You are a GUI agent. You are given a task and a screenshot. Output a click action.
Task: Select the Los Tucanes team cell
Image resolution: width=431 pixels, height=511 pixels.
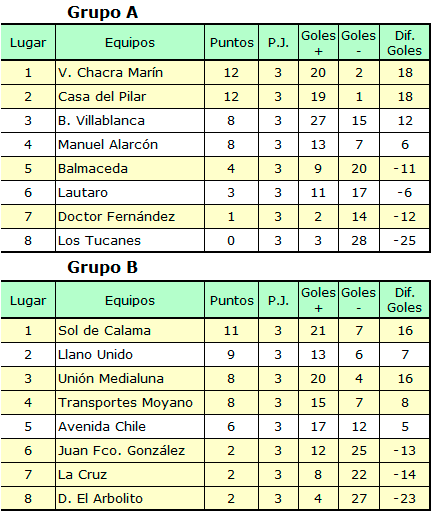click(130, 240)
